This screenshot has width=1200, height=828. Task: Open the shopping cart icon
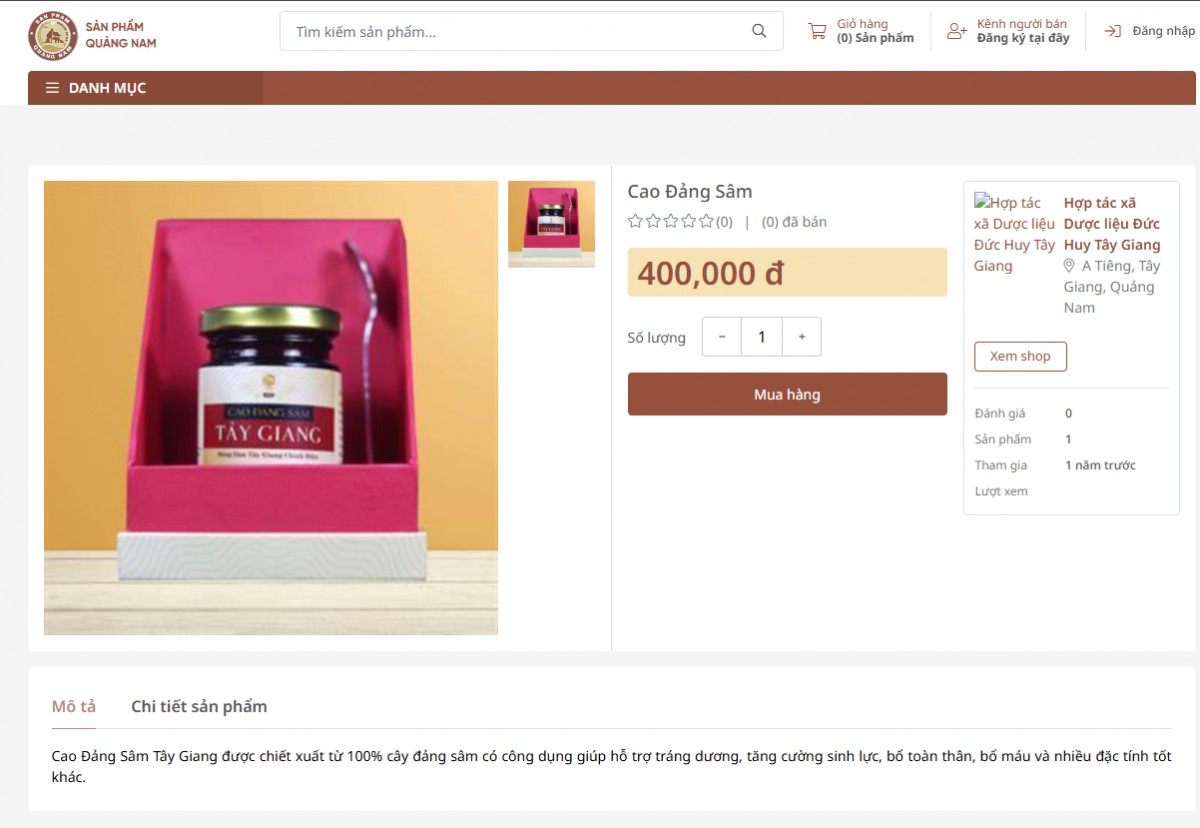(x=817, y=31)
